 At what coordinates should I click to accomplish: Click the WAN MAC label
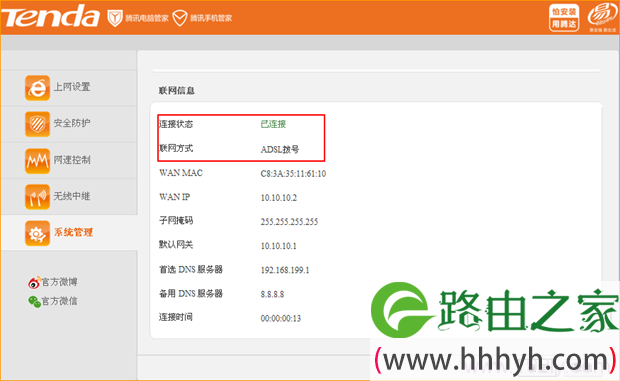click(181, 173)
